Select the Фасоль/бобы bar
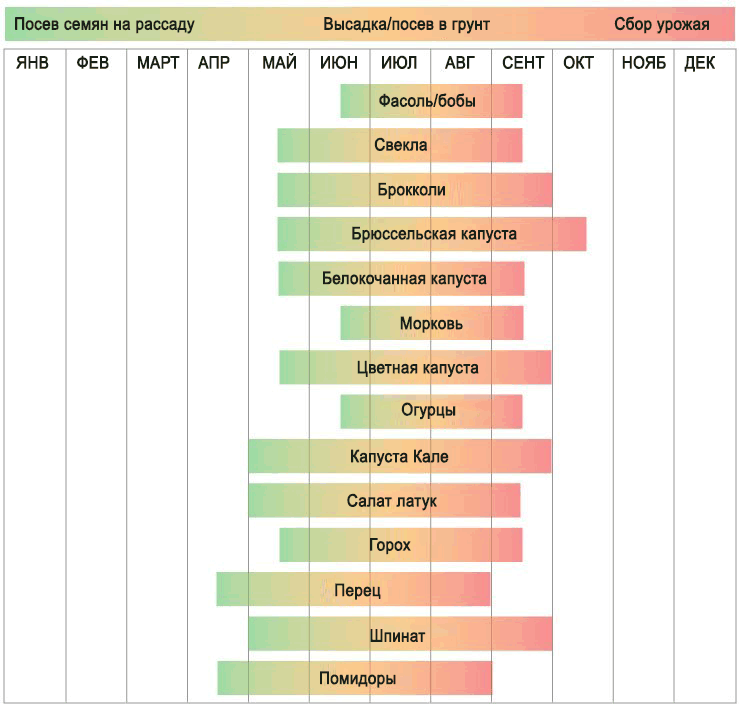 [431, 101]
